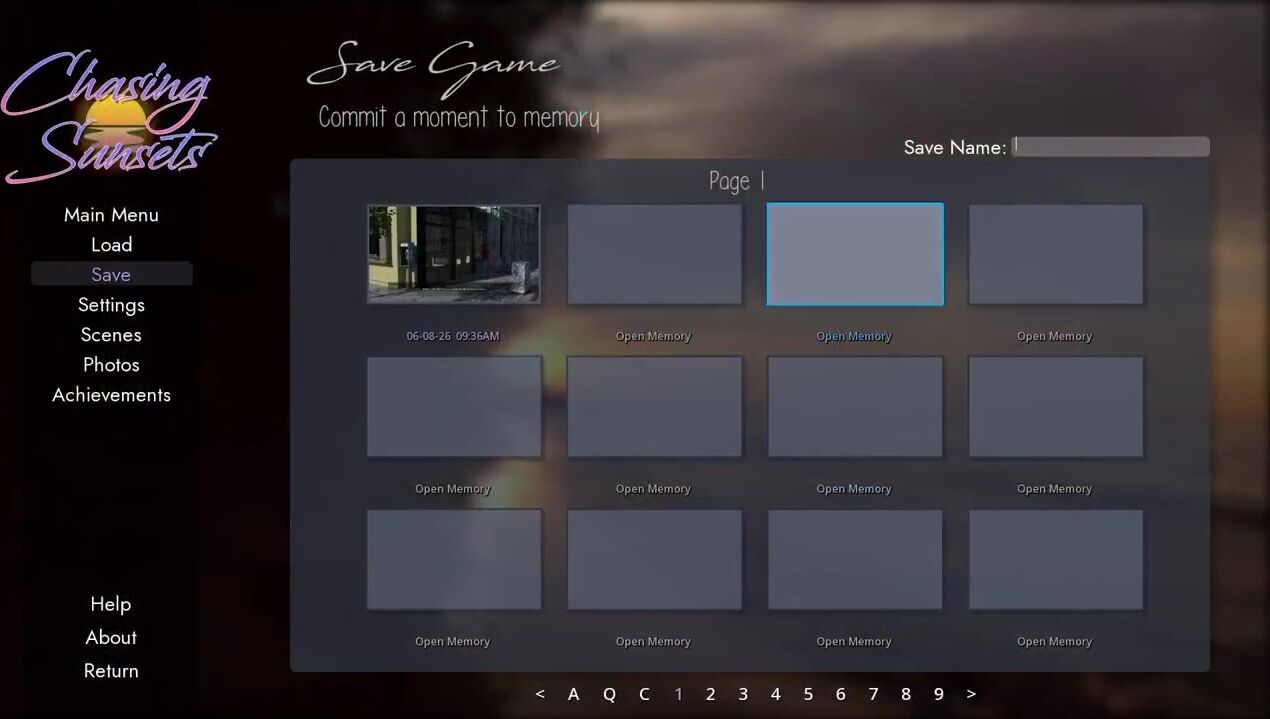Go to next save page arrow
1270x719 pixels.
pyautogui.click(x=971, y=694)
